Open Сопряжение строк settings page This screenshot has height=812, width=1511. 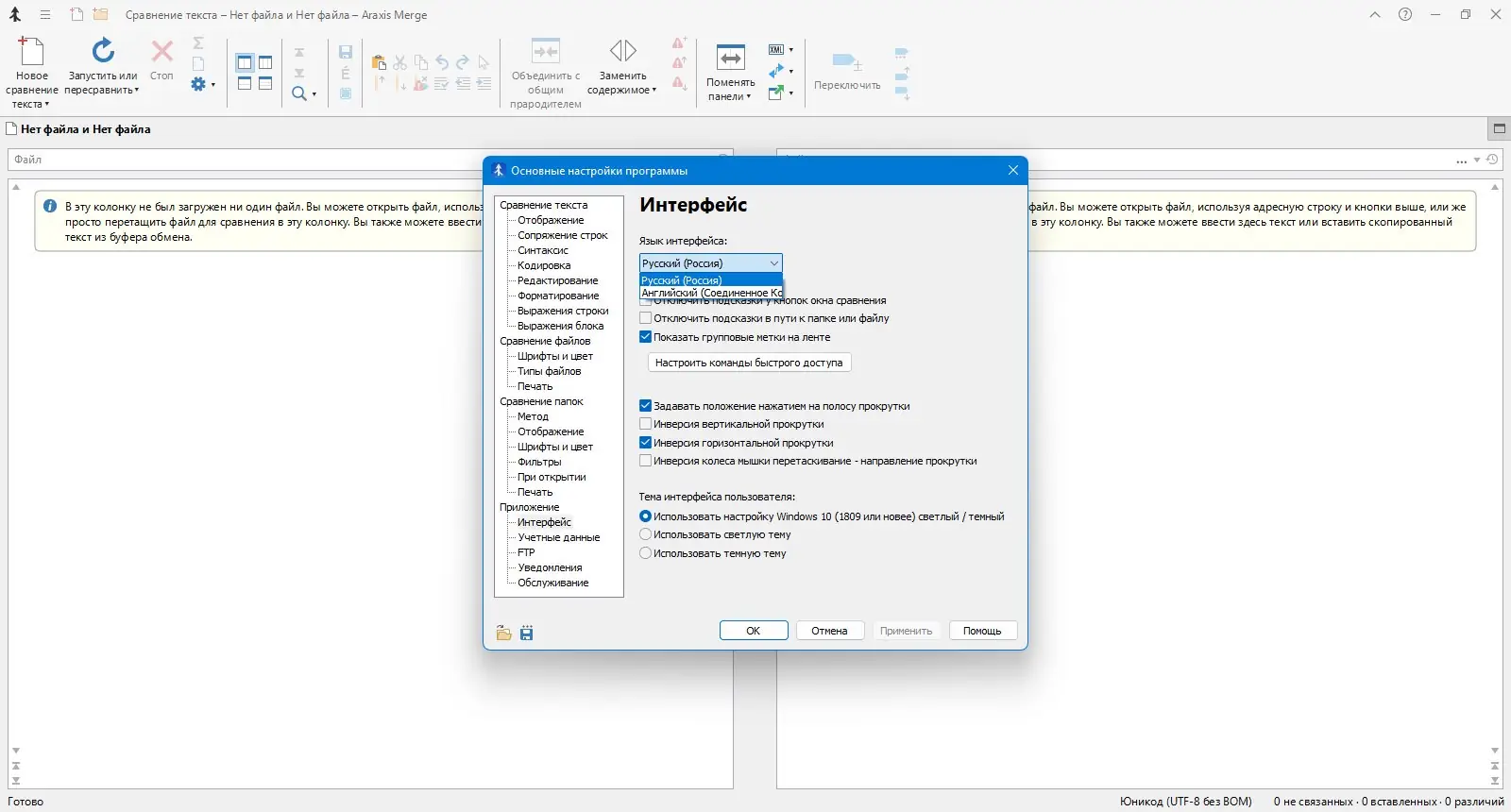(x=563, y=235)
